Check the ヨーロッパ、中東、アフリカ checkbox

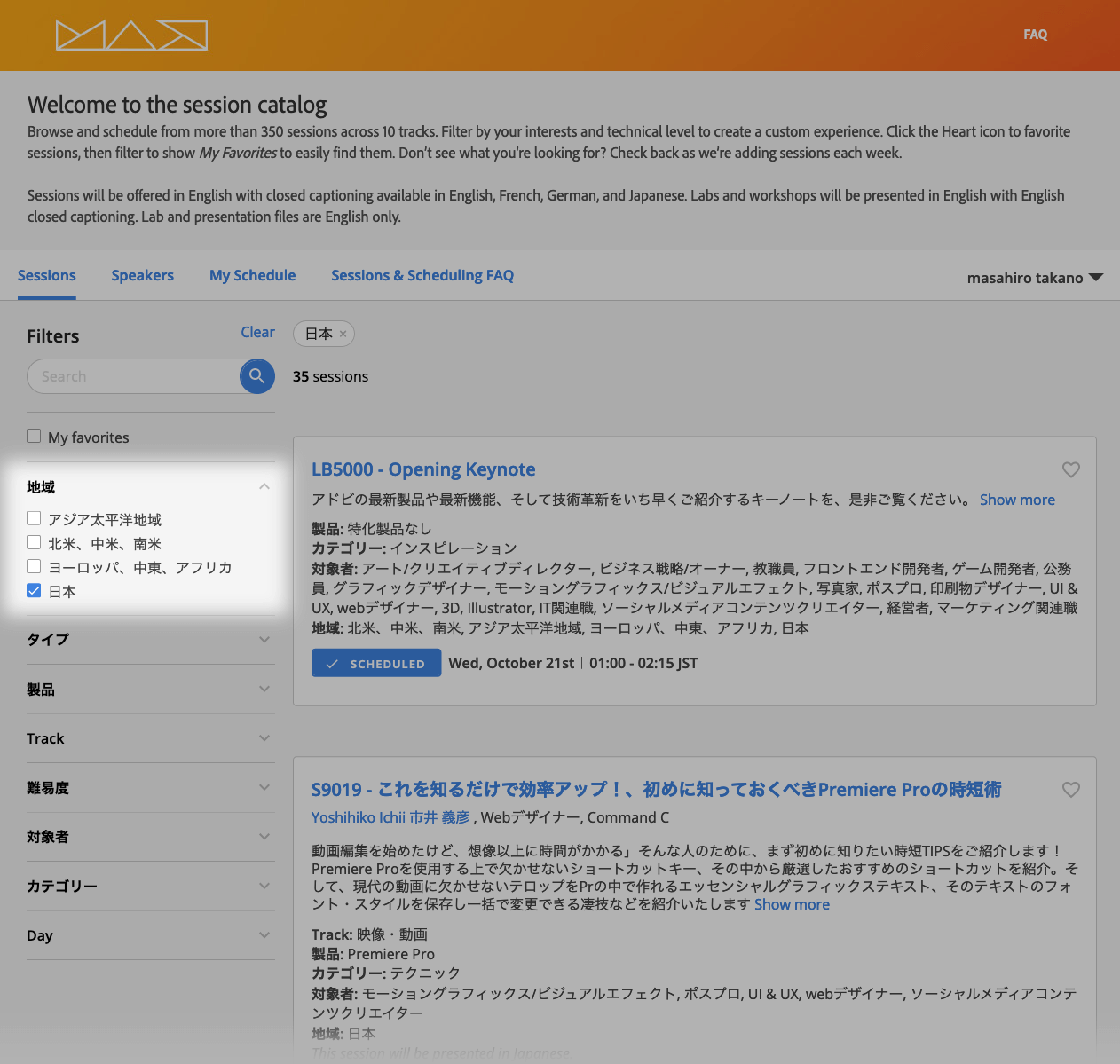pos(34,566)
